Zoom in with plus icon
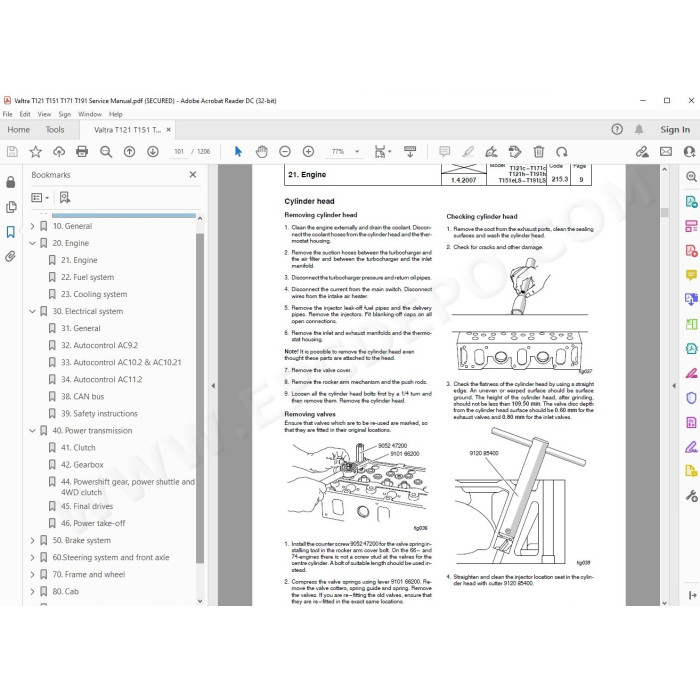 [308, 152]
